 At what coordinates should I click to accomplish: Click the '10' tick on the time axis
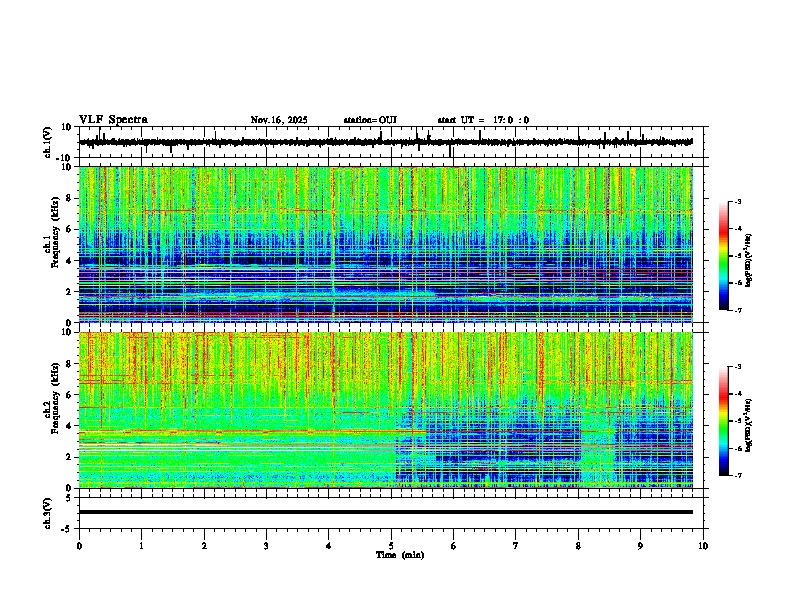(703, 546)
